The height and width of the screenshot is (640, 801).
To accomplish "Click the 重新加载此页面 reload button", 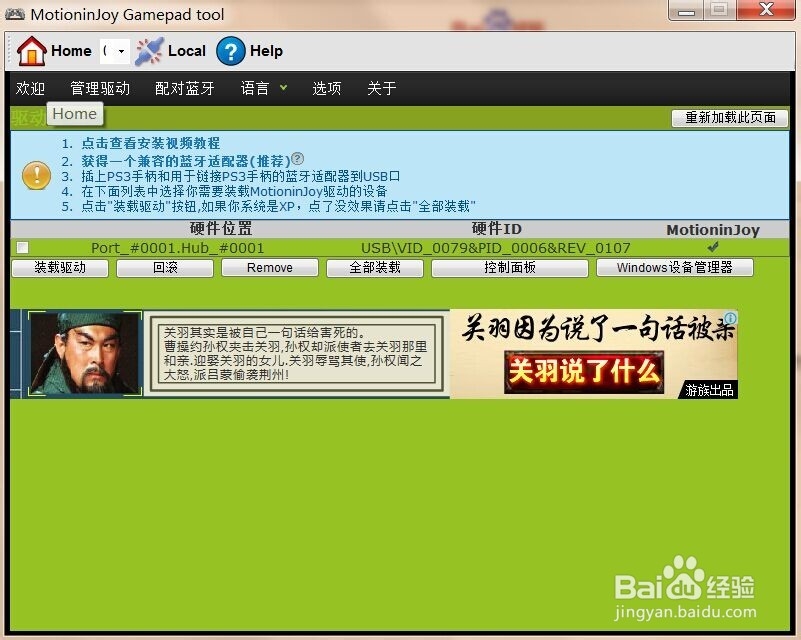I will [729, 117].
